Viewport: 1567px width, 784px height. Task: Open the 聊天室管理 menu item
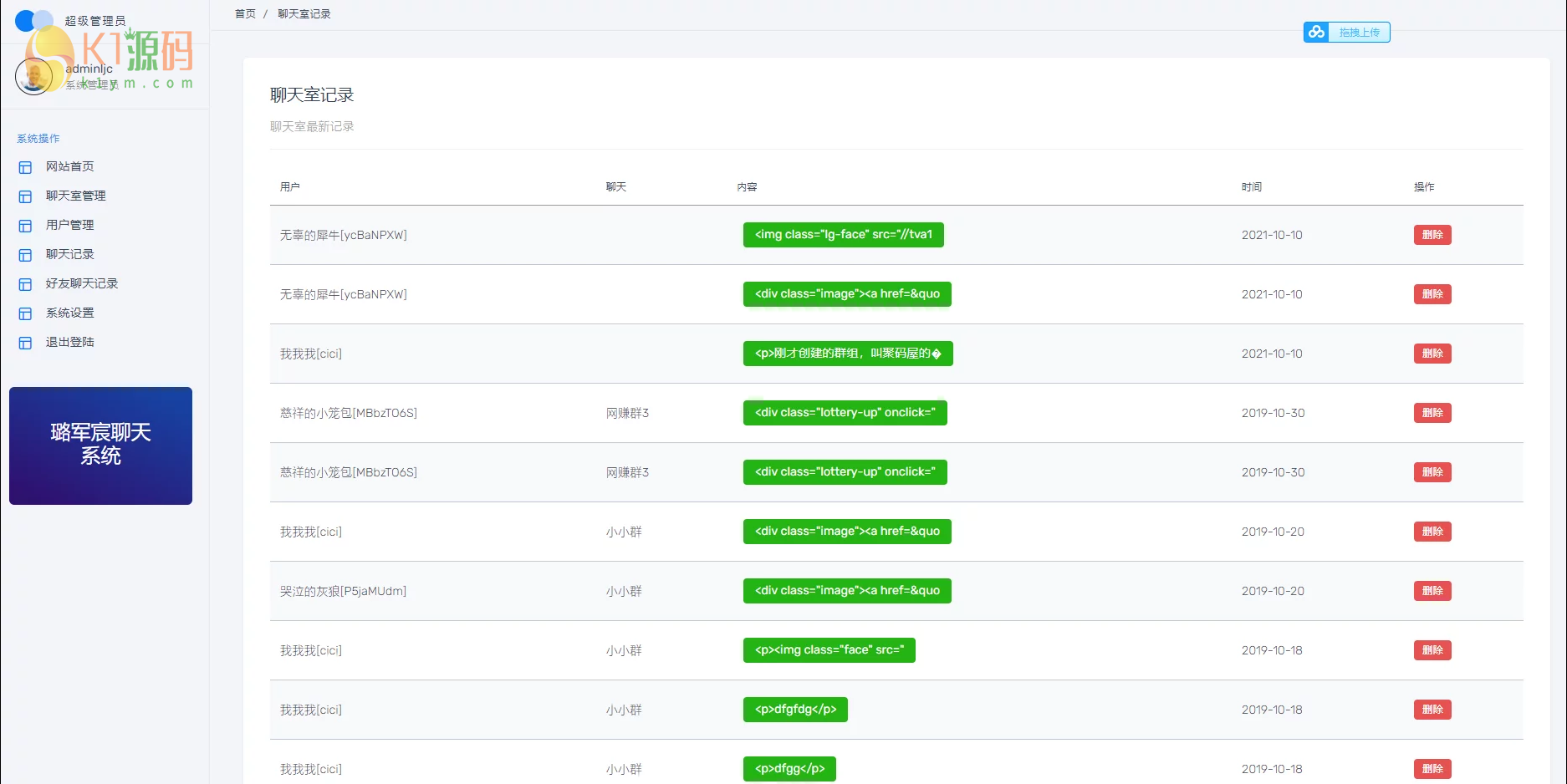[x=75, y=196]
